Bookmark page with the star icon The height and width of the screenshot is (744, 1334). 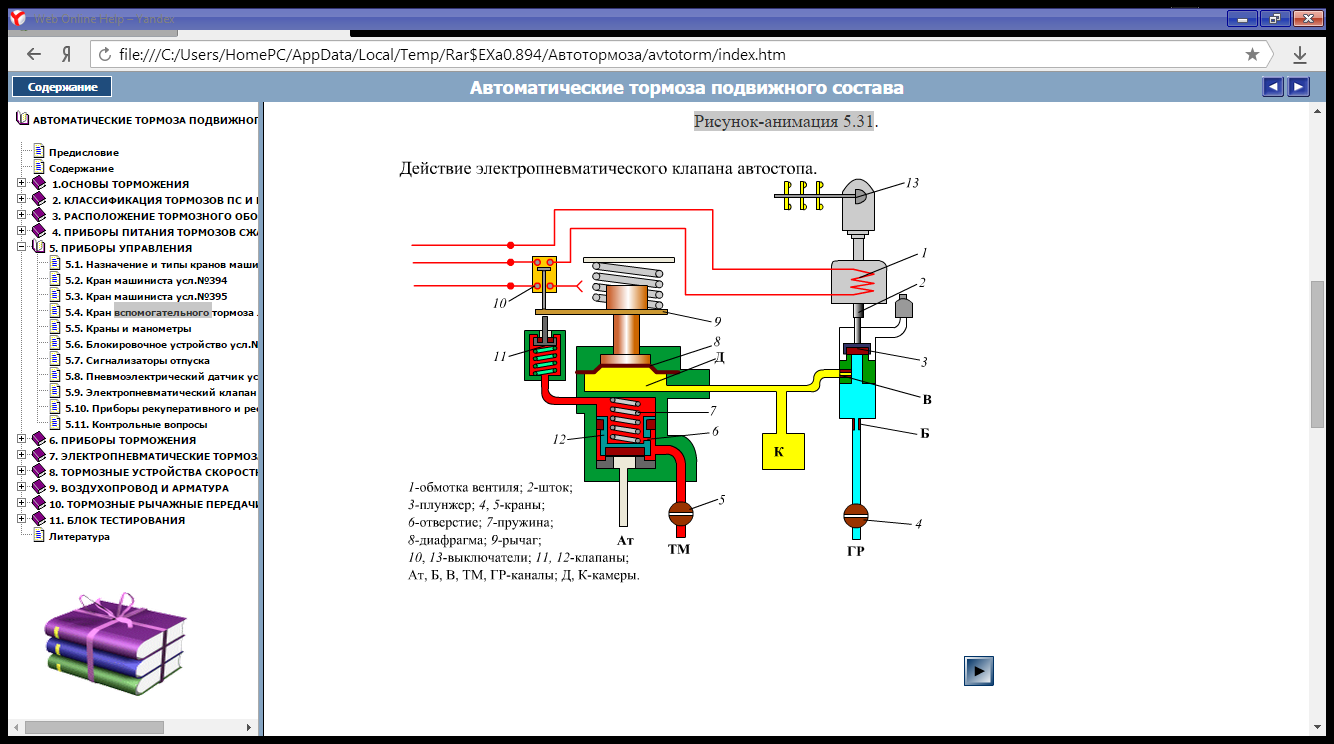click(1252, 54)
